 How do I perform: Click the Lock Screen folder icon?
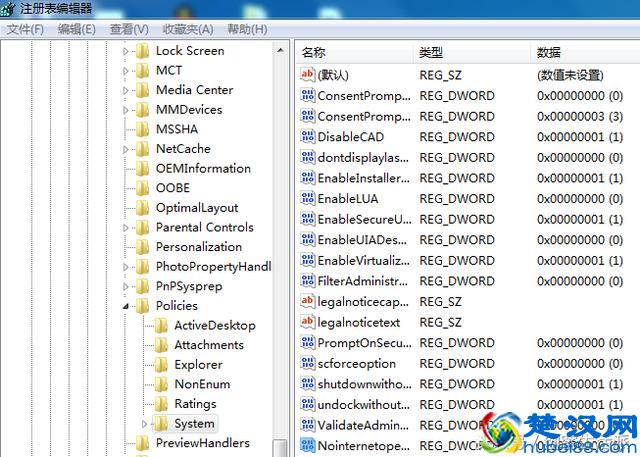(142, 51)
